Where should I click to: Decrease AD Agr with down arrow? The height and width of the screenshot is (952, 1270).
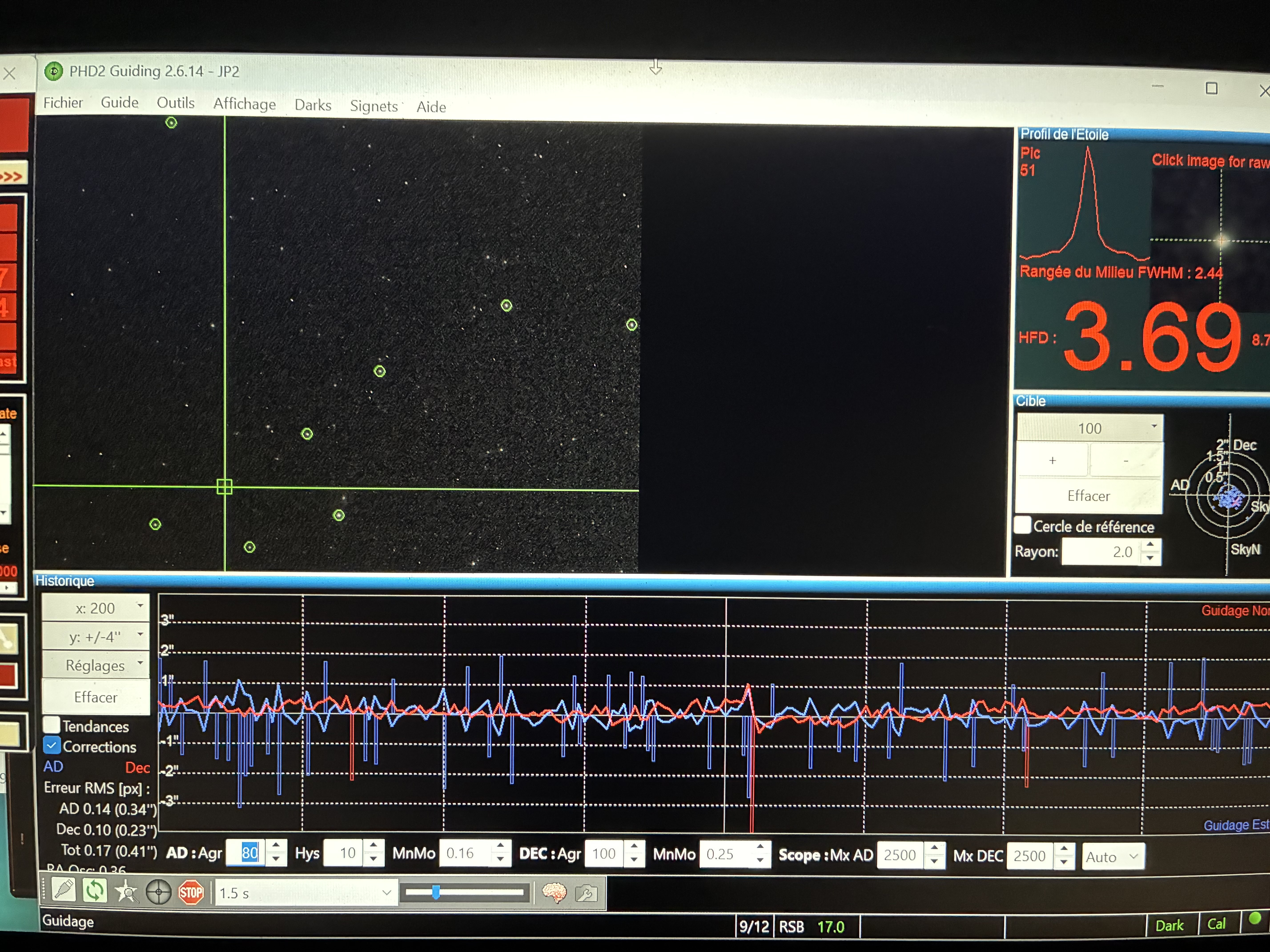[x=276, y=859]
